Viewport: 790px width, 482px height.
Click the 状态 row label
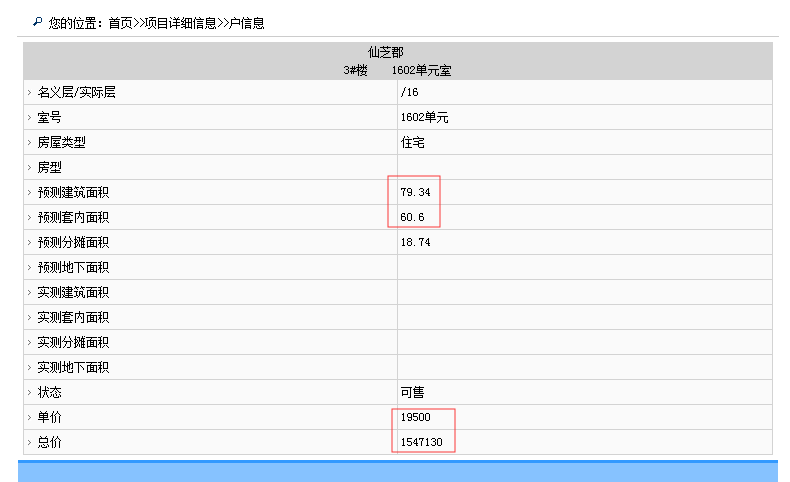point(49,392)
